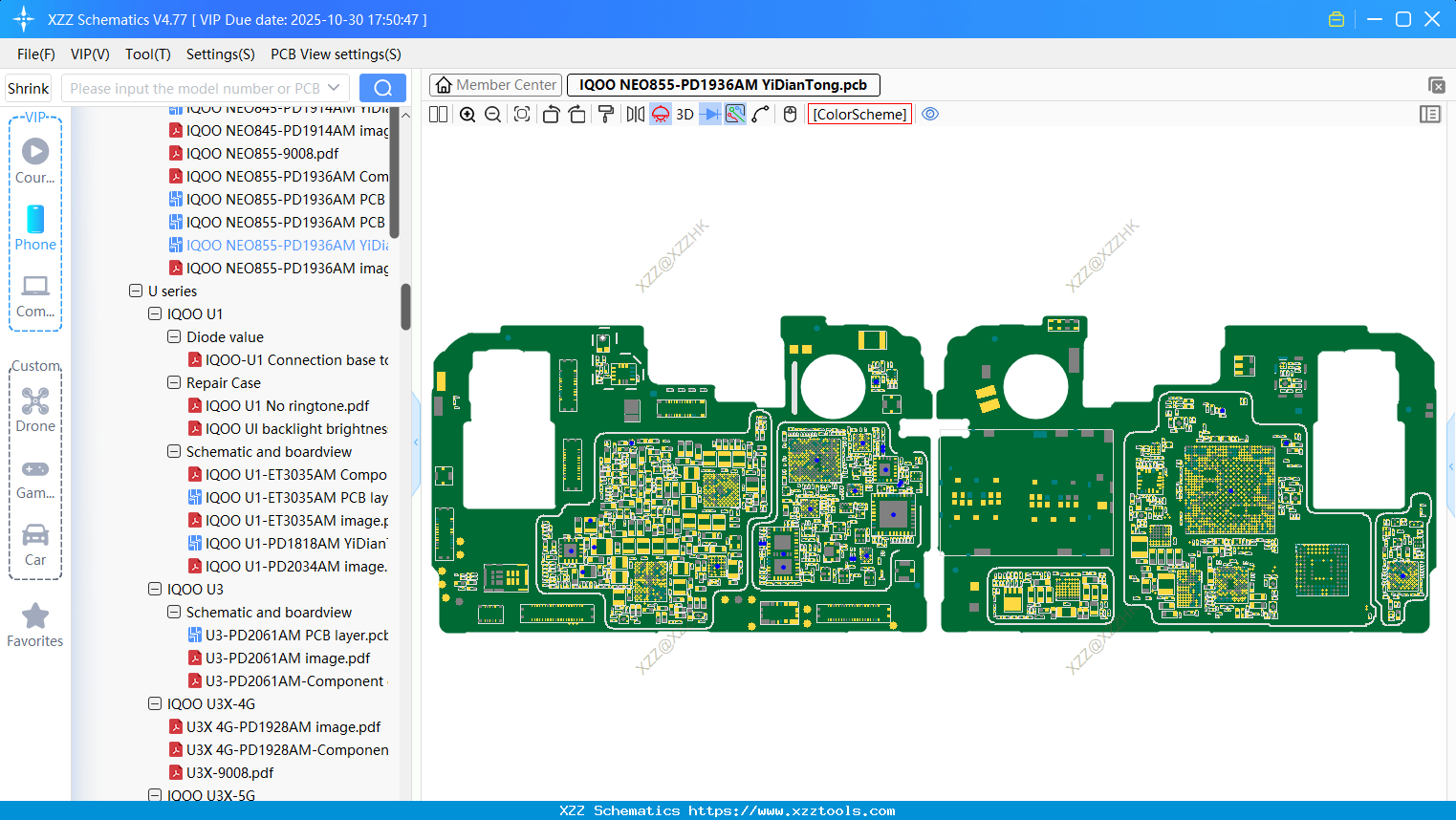Click the mouse settings icon in toolbar
Image resolution: width=1456 pixels, height=820 pixels.
(790, 114)
